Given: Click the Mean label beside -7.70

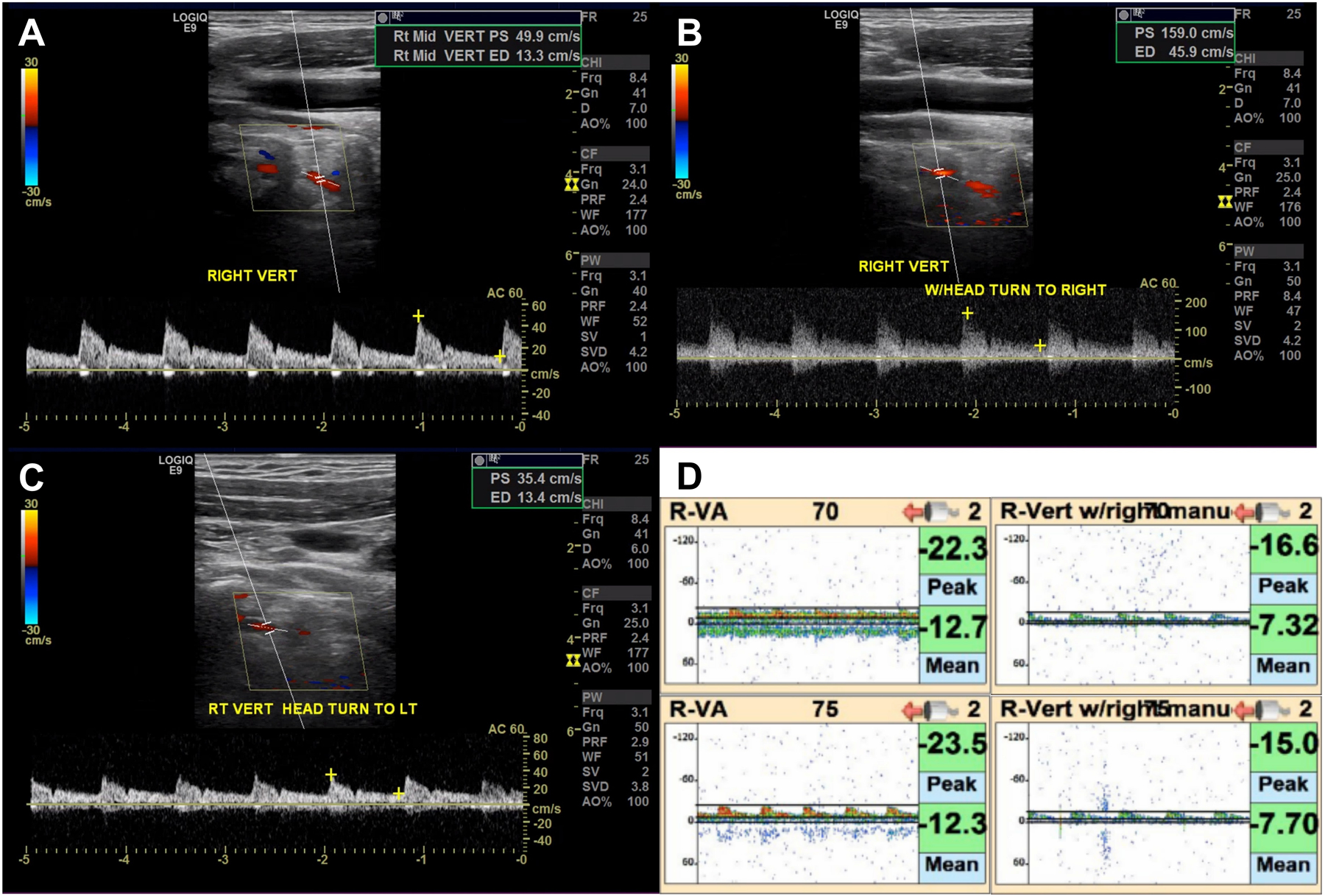Looking at the screenshot, I should (x=1282, y=864).
